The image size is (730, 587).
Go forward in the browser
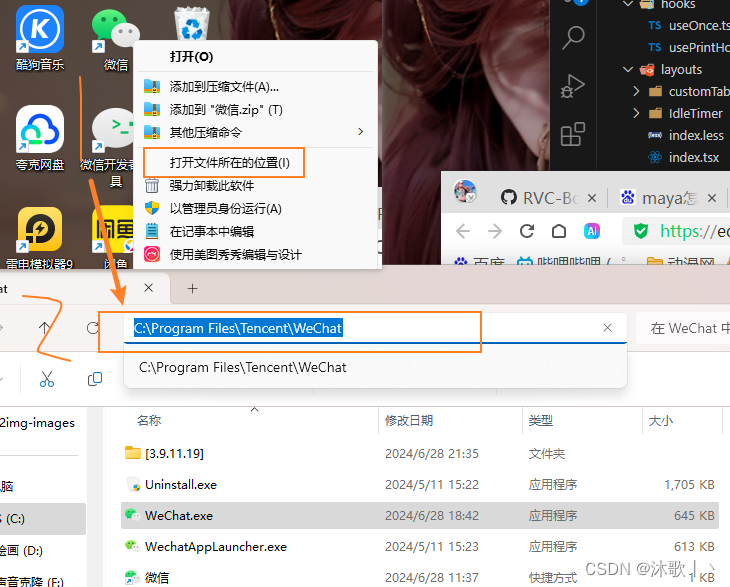[x=495, y=231]
